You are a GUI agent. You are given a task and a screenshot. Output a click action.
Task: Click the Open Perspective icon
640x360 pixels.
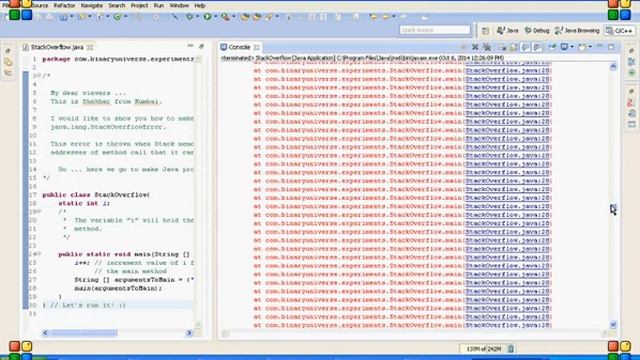point(485,31)
